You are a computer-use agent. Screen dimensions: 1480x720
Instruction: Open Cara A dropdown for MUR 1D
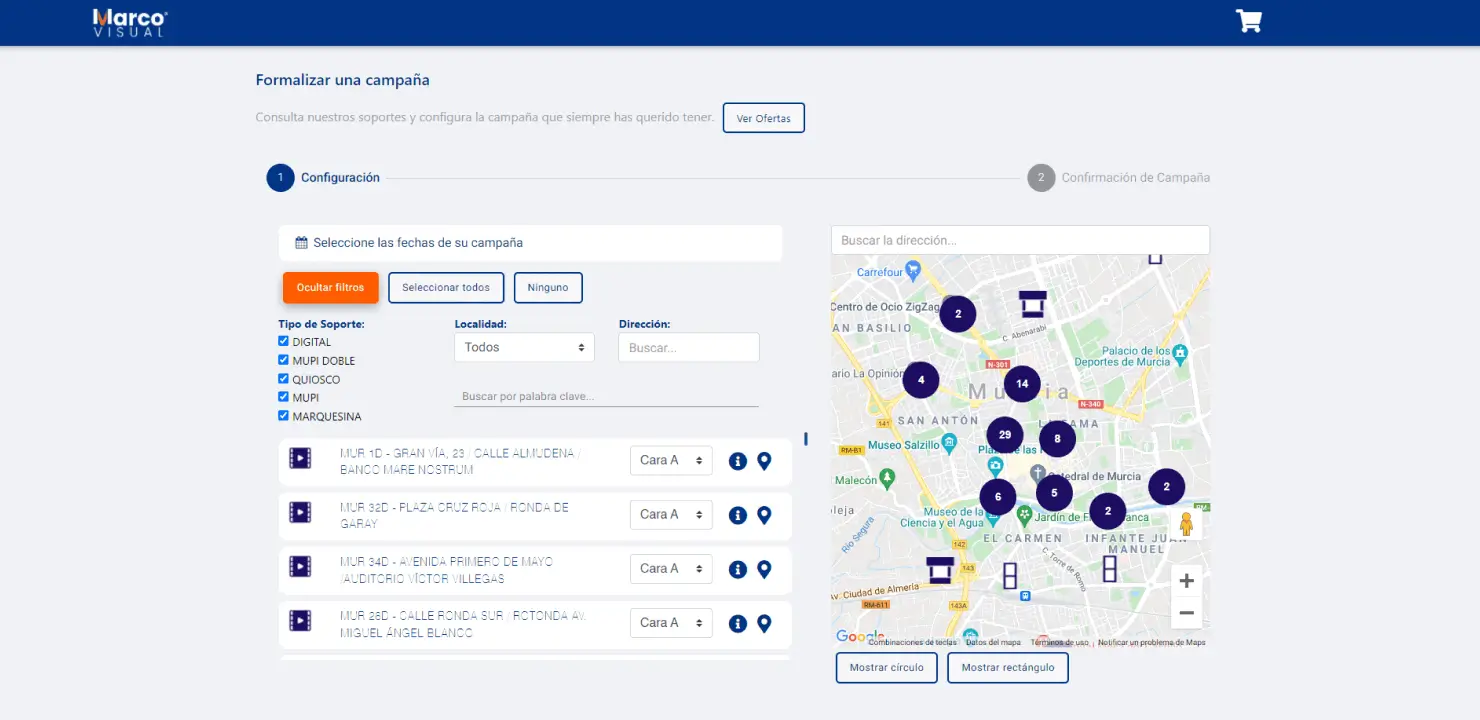coord(671,461)
